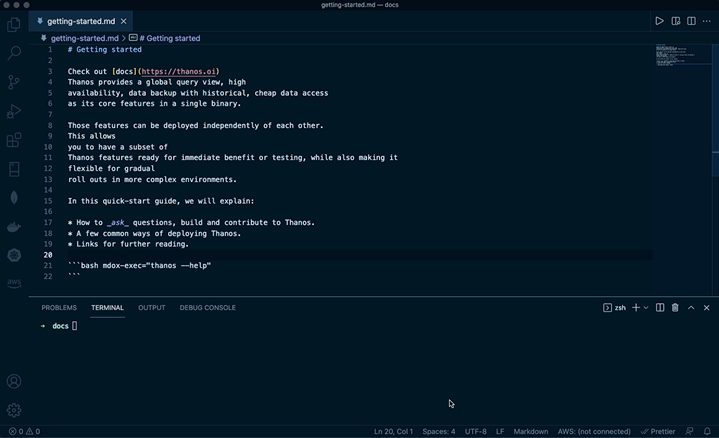Select the getting-started.md editor tab
Image resolution: width=719 pixels, height=438 pixels.
[x=81, y=21]
